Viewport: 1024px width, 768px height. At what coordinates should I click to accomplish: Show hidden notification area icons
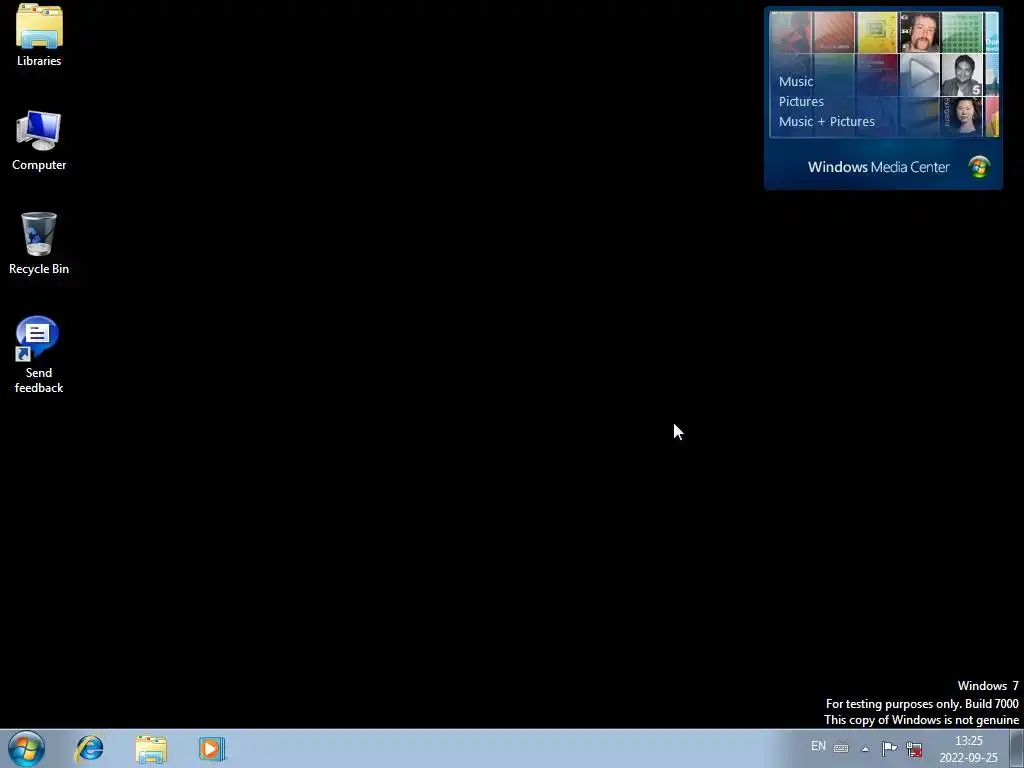(865, 749)
